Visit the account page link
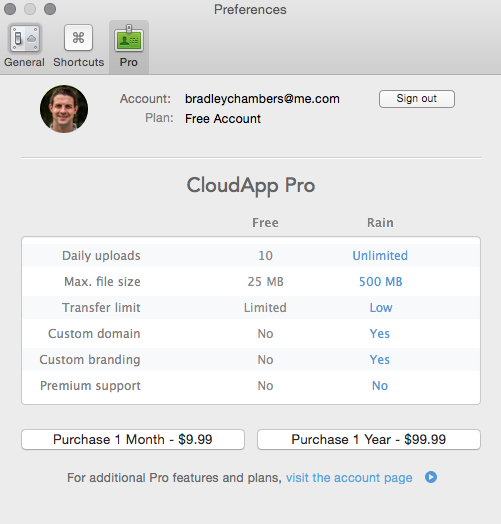 349,478
